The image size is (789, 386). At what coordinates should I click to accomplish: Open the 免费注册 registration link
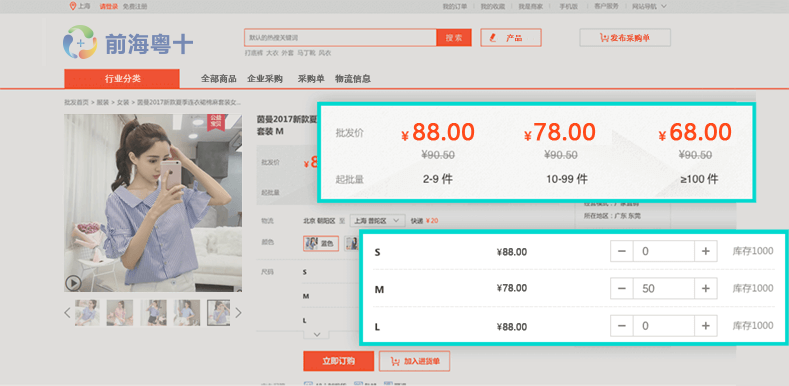134,7
